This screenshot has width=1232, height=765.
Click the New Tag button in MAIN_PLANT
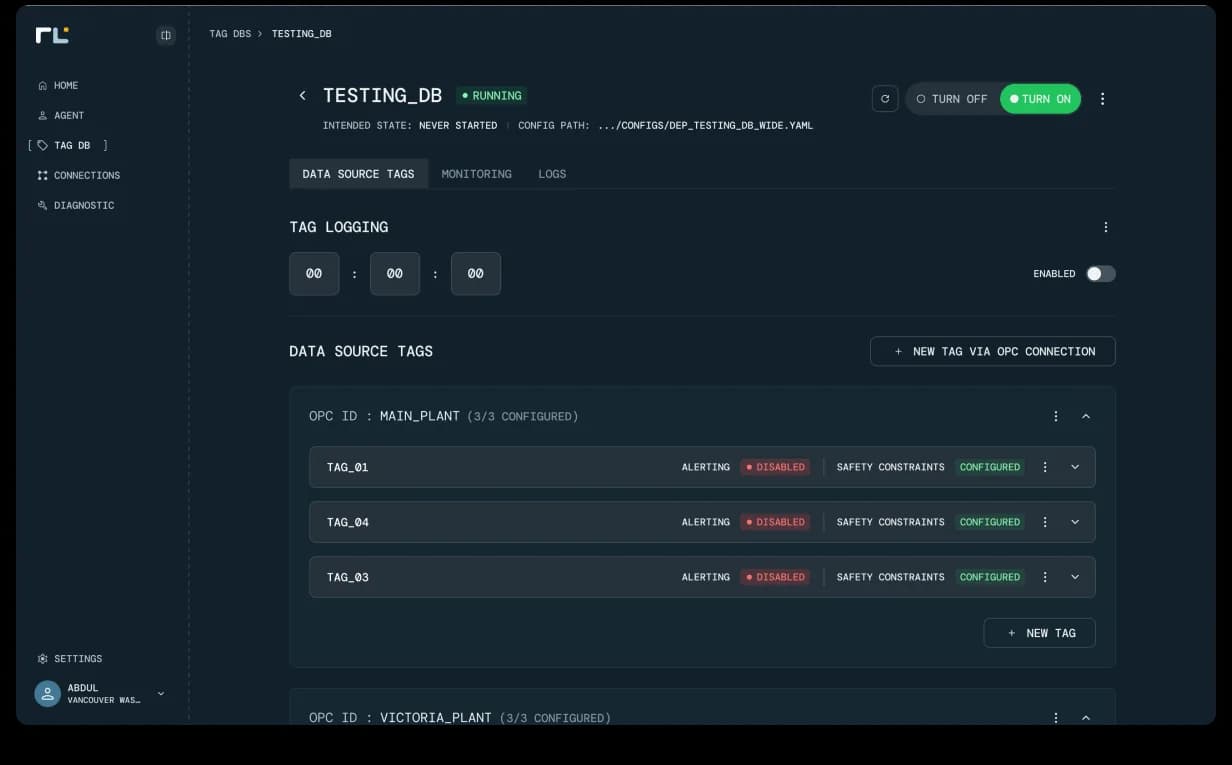[1039, 633]
